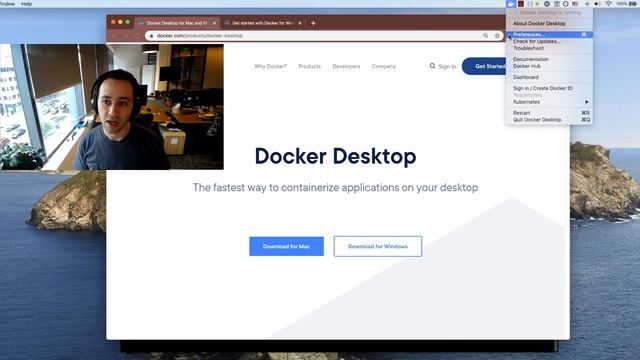The height and width of the screenshot is (360, 640).
Task: Switch to the Docker Desktop for Mac tab
Action: 177,23
